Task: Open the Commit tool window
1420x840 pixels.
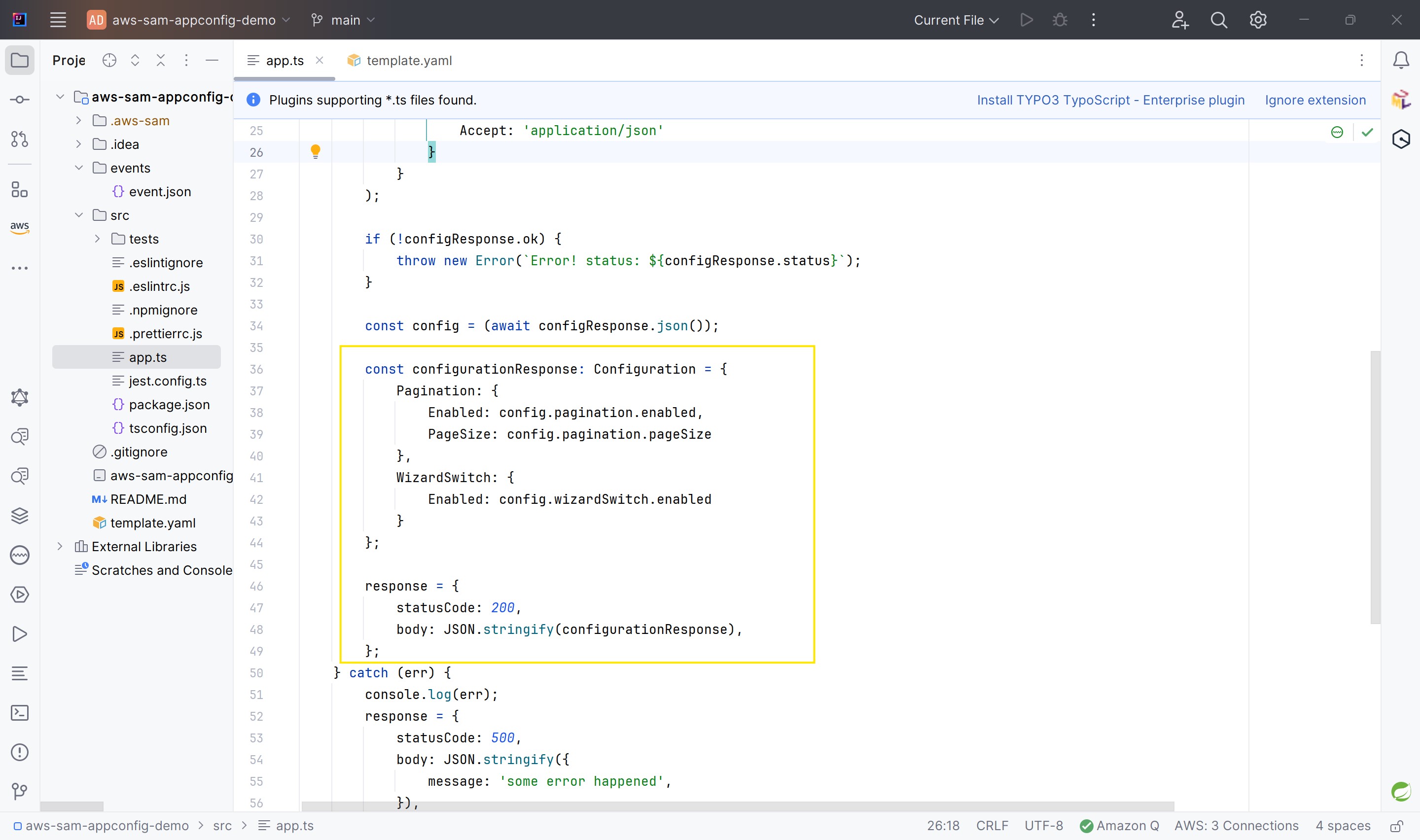Action: click(x=20, y=100)
